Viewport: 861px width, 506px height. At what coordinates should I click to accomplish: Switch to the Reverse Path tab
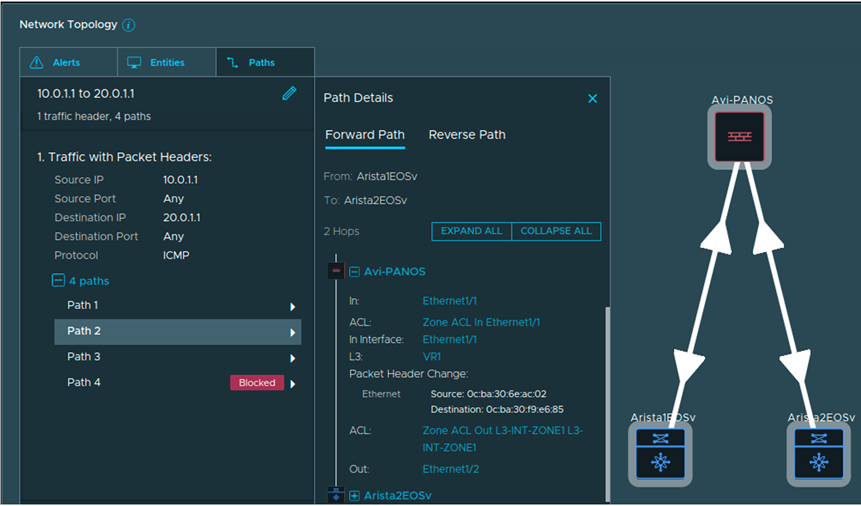pyautogui.click(x=467, y=135)
